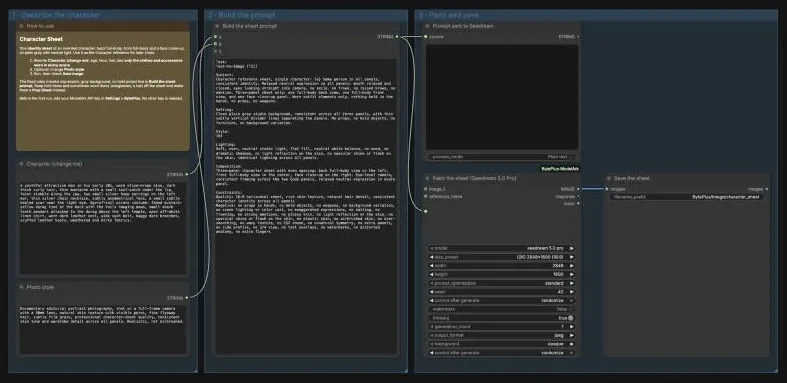Viewport: 787px width, 383px height.
Task: Click the filename_prefix field
Action: coord(686,197)
